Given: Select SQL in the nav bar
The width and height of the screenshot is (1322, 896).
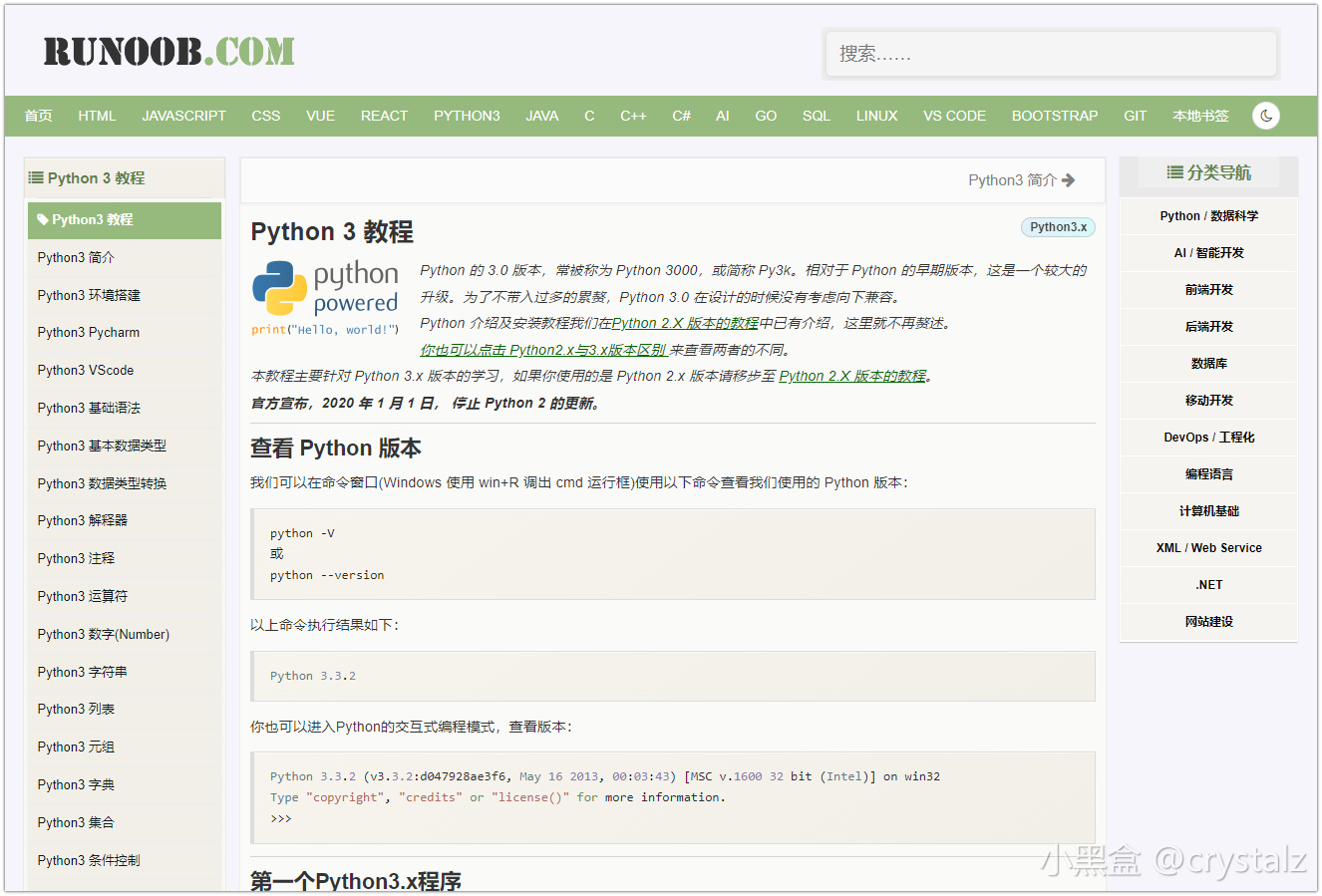Looking at the screenshot, I should [x=817, y=116].
